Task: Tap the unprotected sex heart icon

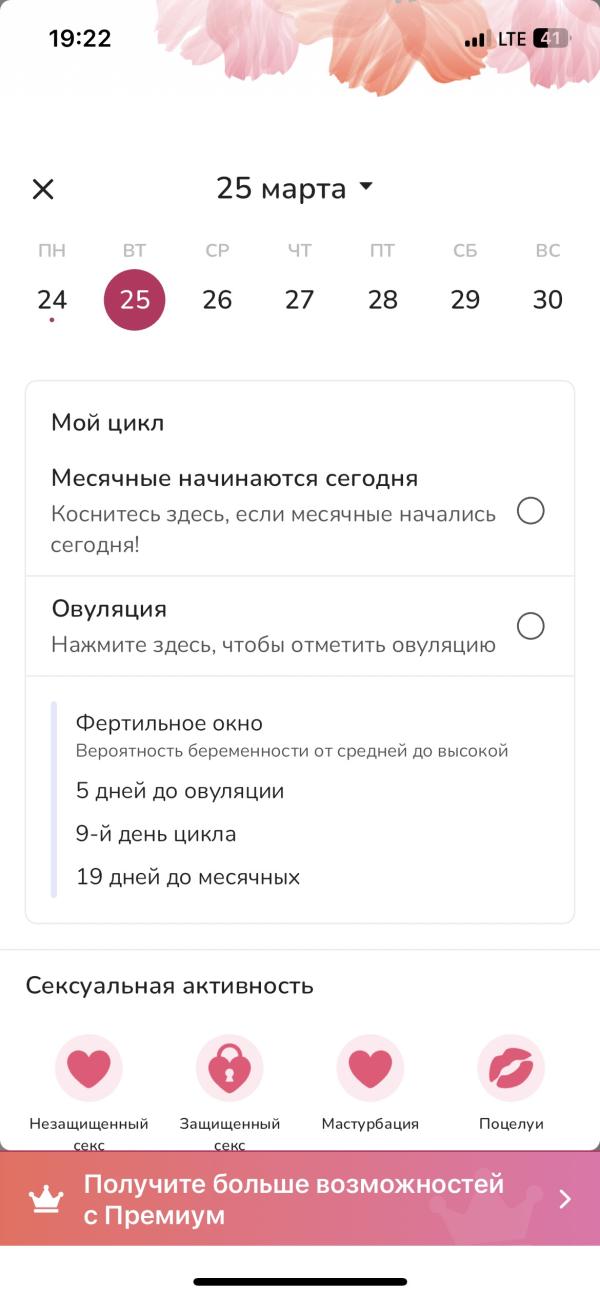Action: [x=88, y=1069]
